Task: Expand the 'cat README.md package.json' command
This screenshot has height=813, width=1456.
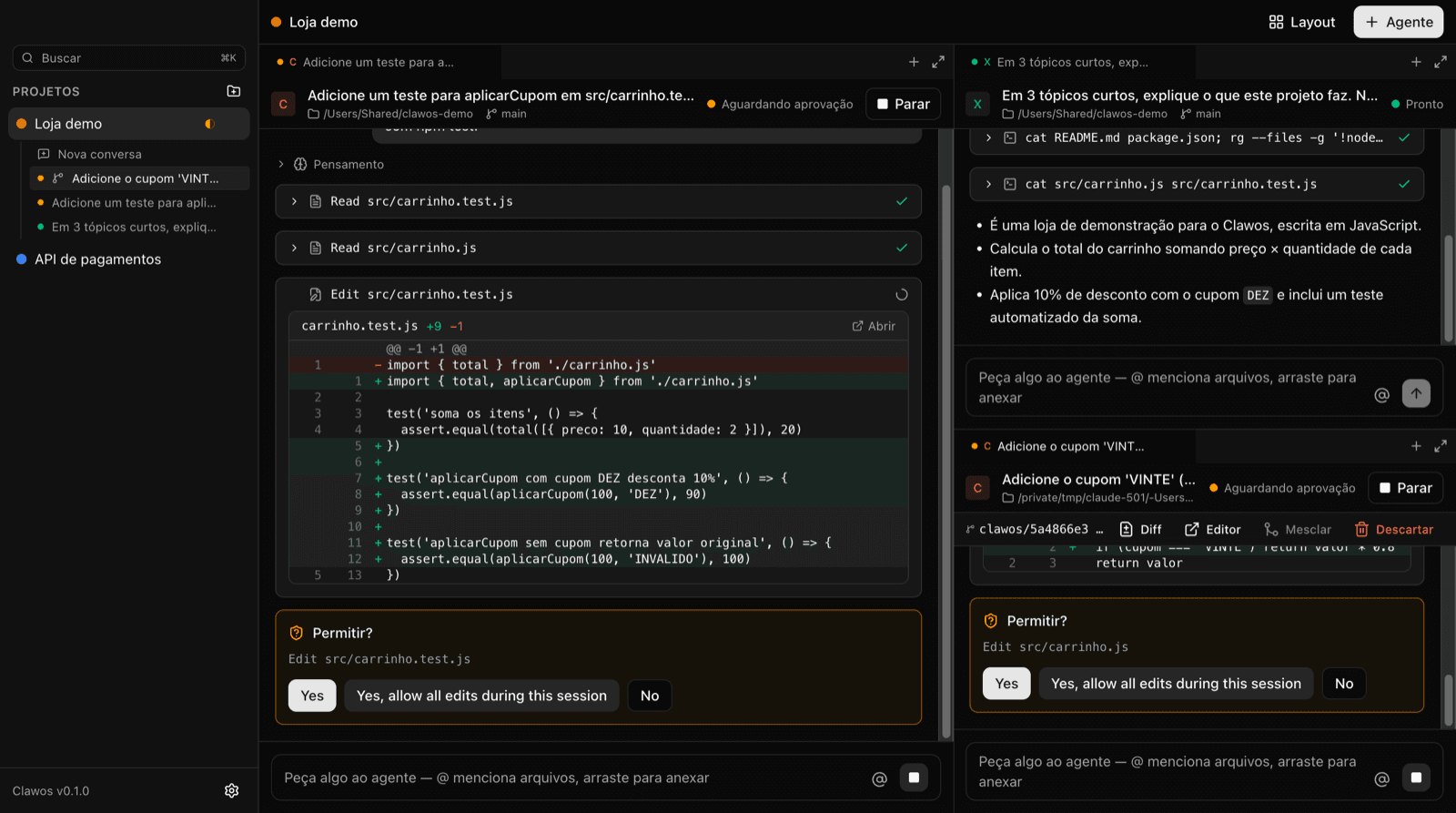Action: tap(1197, 137)
